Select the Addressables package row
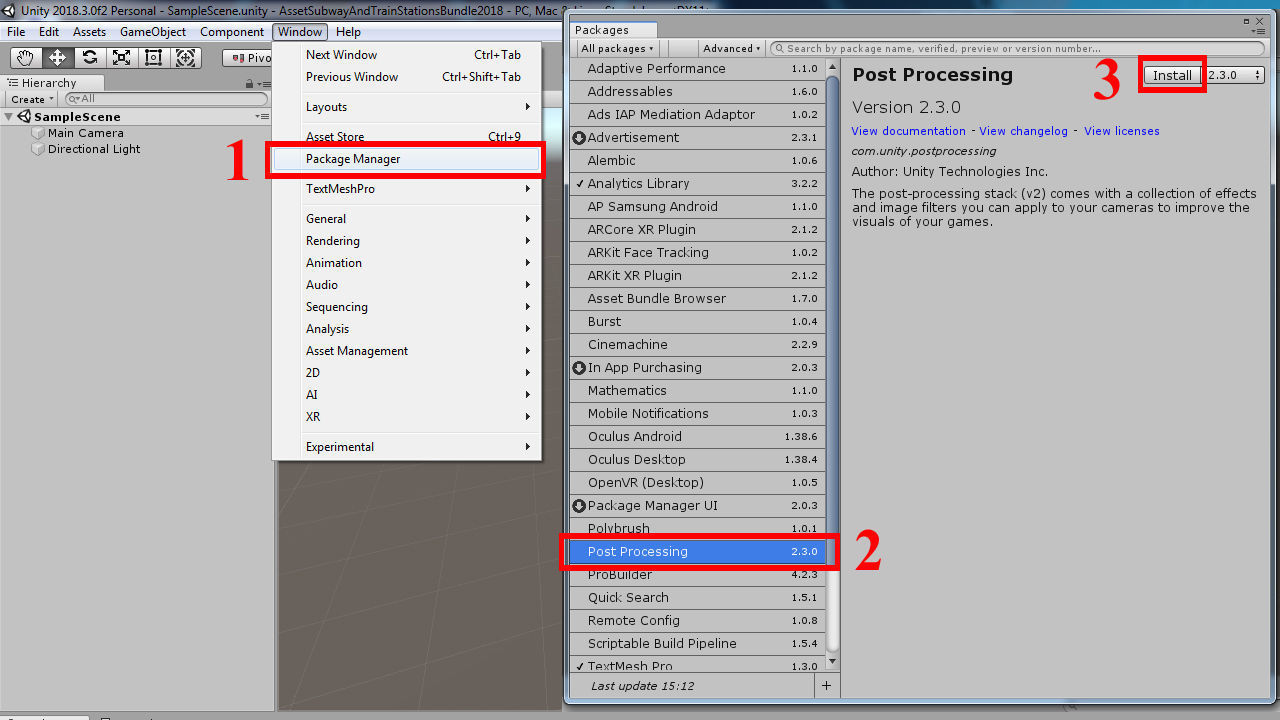Viewport: 1280px width, 720px height. point(698,92)
